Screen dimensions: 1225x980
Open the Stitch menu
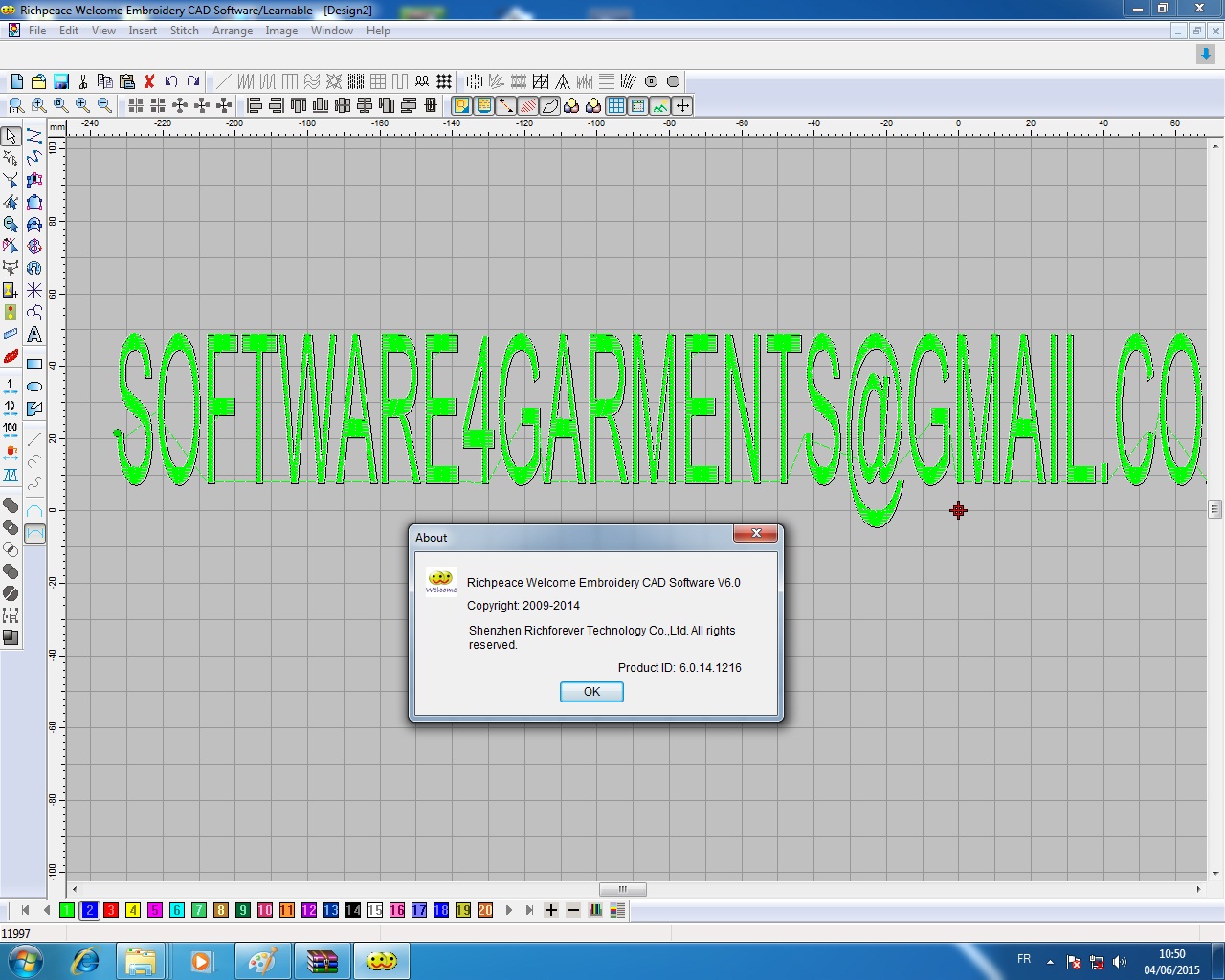(x=185, y=31)
